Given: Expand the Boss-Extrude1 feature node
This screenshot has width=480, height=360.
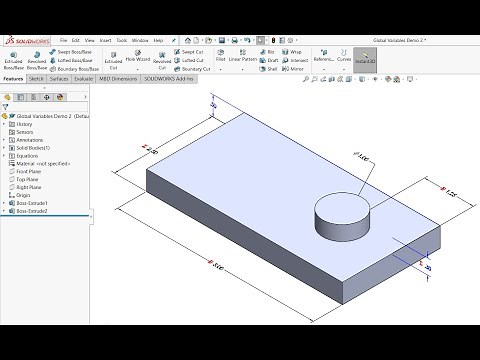Looking at the screenshot, I should (4, 203).
